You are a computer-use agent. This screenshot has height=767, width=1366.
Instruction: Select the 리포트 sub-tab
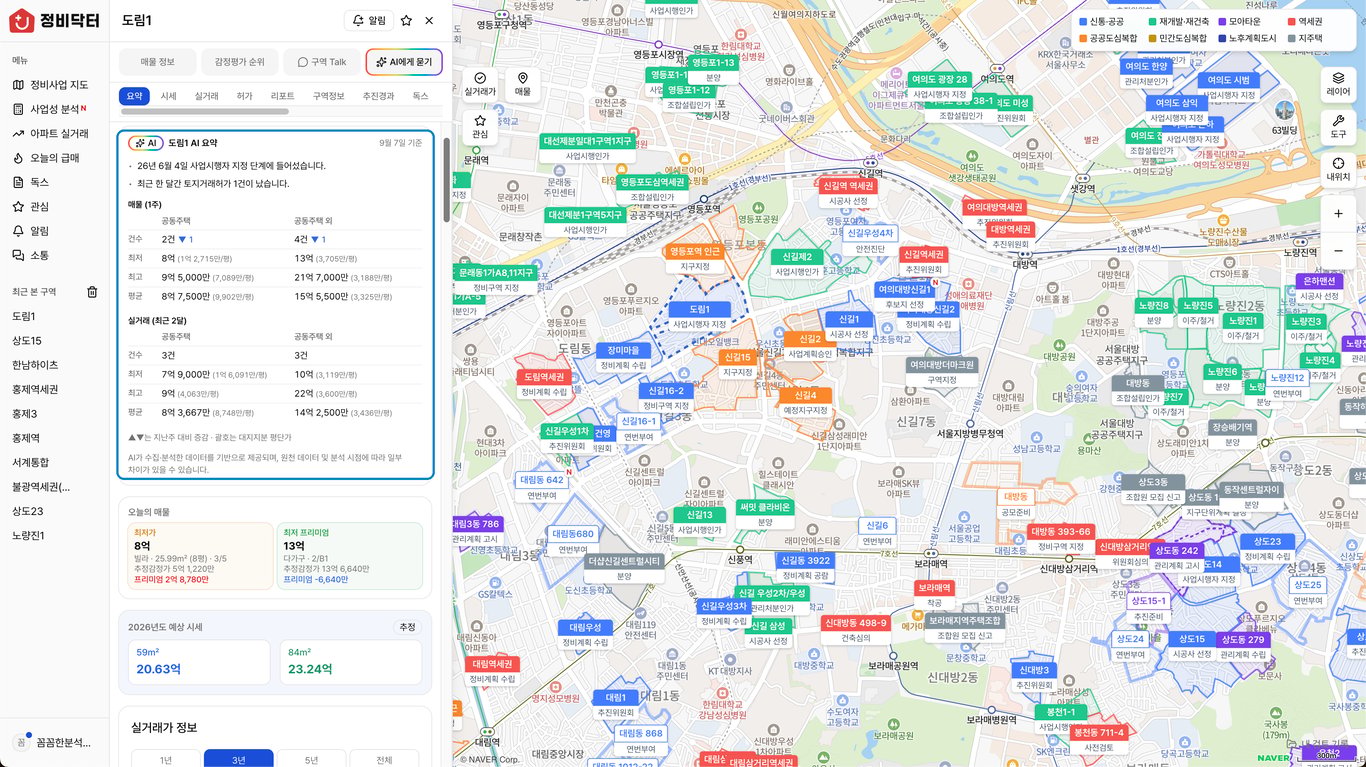(x=282, y=96)
